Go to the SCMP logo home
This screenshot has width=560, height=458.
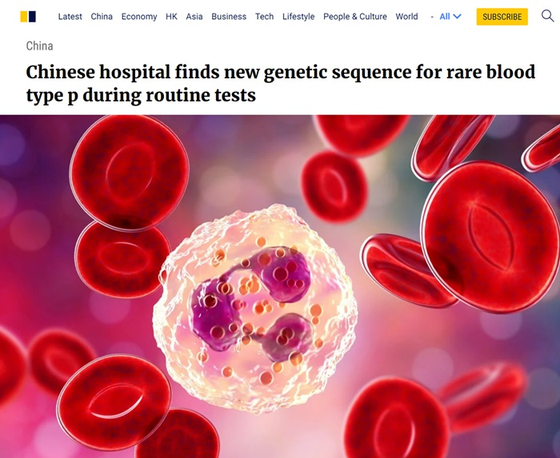pyautogui.click(x=28, y=16)
